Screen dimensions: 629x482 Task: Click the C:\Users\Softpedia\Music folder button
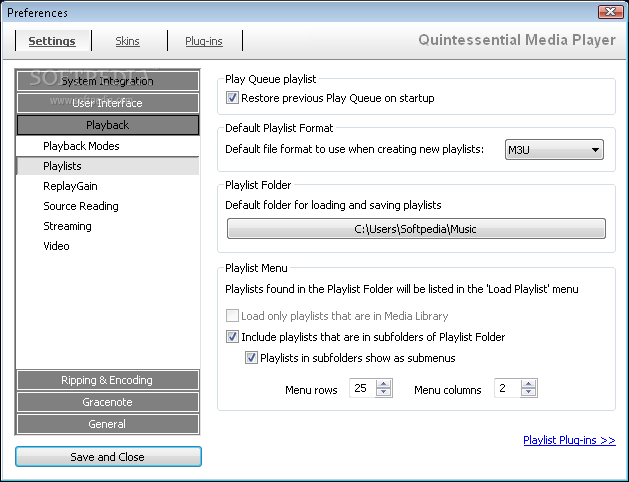tap(416, 229)
